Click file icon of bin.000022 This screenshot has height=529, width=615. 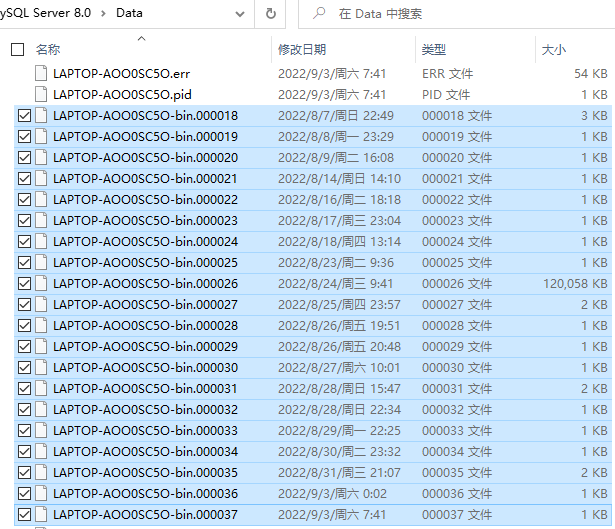[x=41, y=199]
